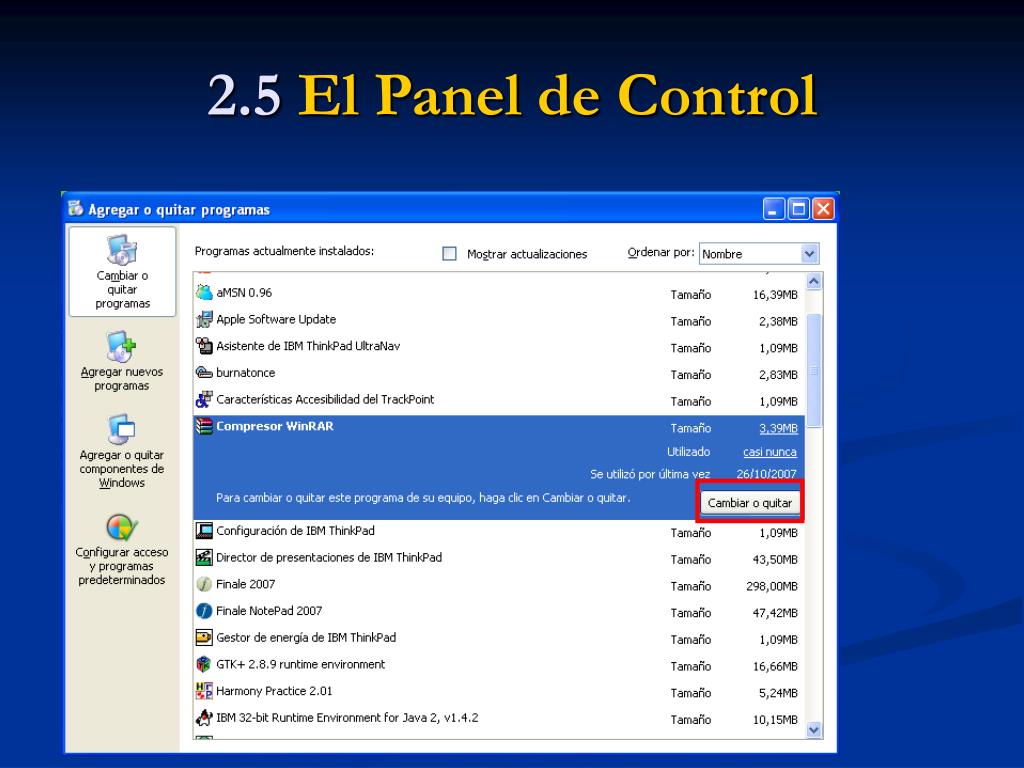Image resolution: width=1024 pixels, height=768 pixels.
Task: Click the vertical scrollbar thumb
Action: click(x=814, y=371)
